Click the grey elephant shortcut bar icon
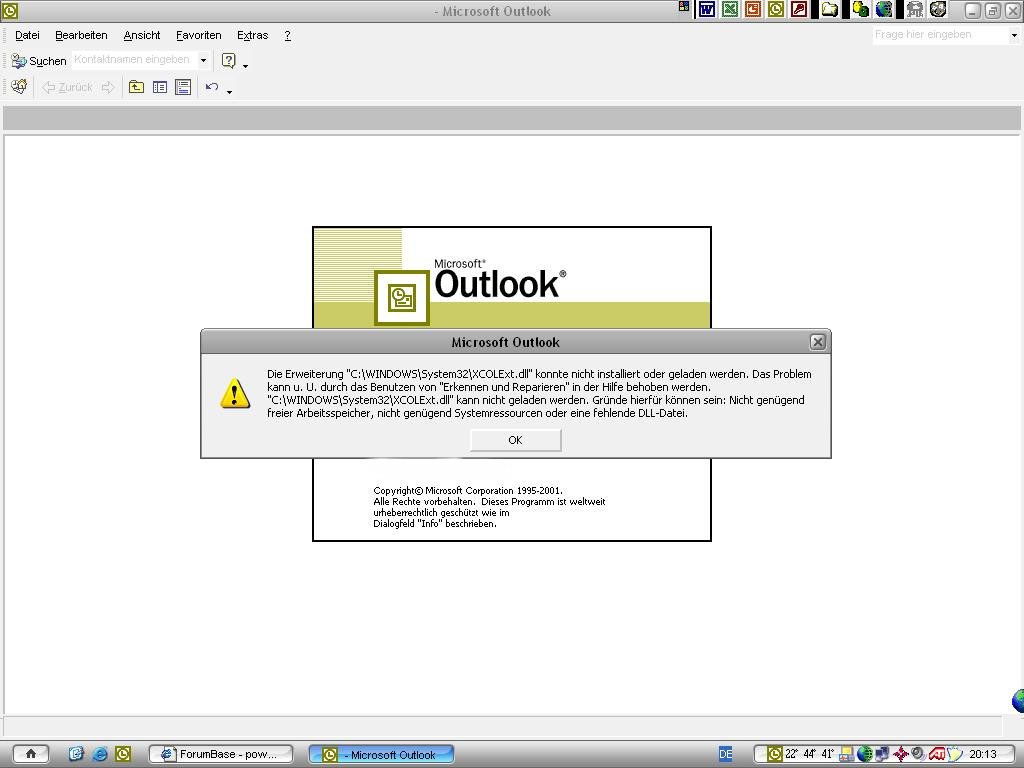 (x=916, y=9)
